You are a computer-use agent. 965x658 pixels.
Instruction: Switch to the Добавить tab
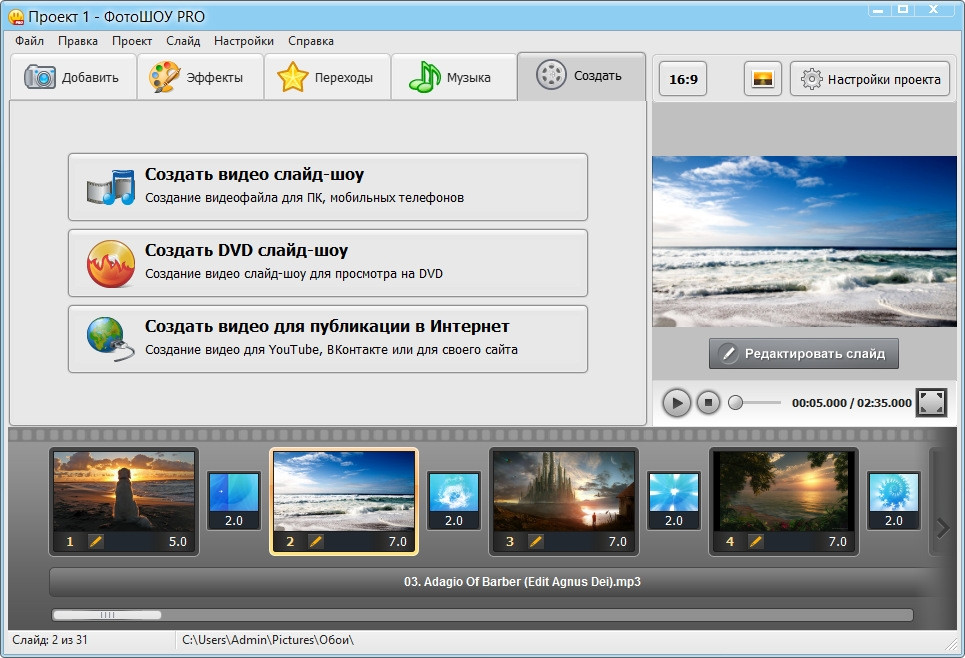(x=73, y=77)
